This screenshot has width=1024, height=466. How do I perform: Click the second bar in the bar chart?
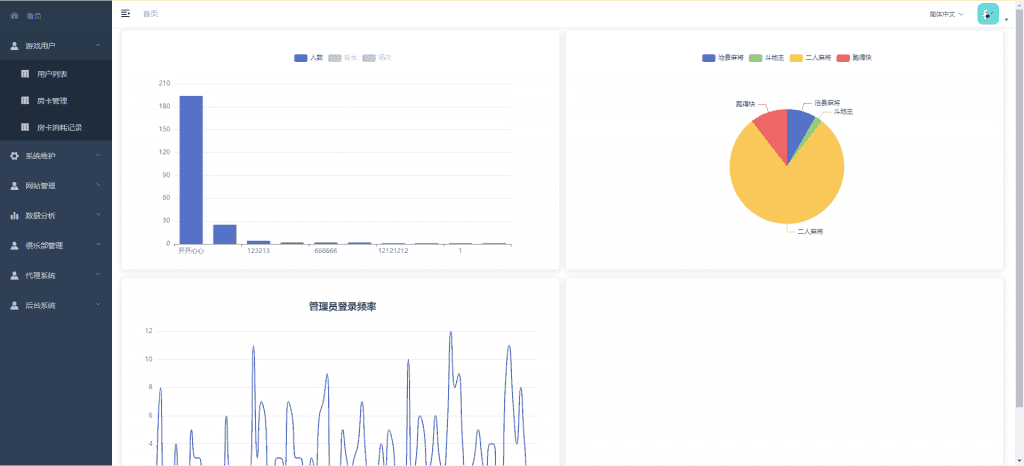click(x=225, y=234)
